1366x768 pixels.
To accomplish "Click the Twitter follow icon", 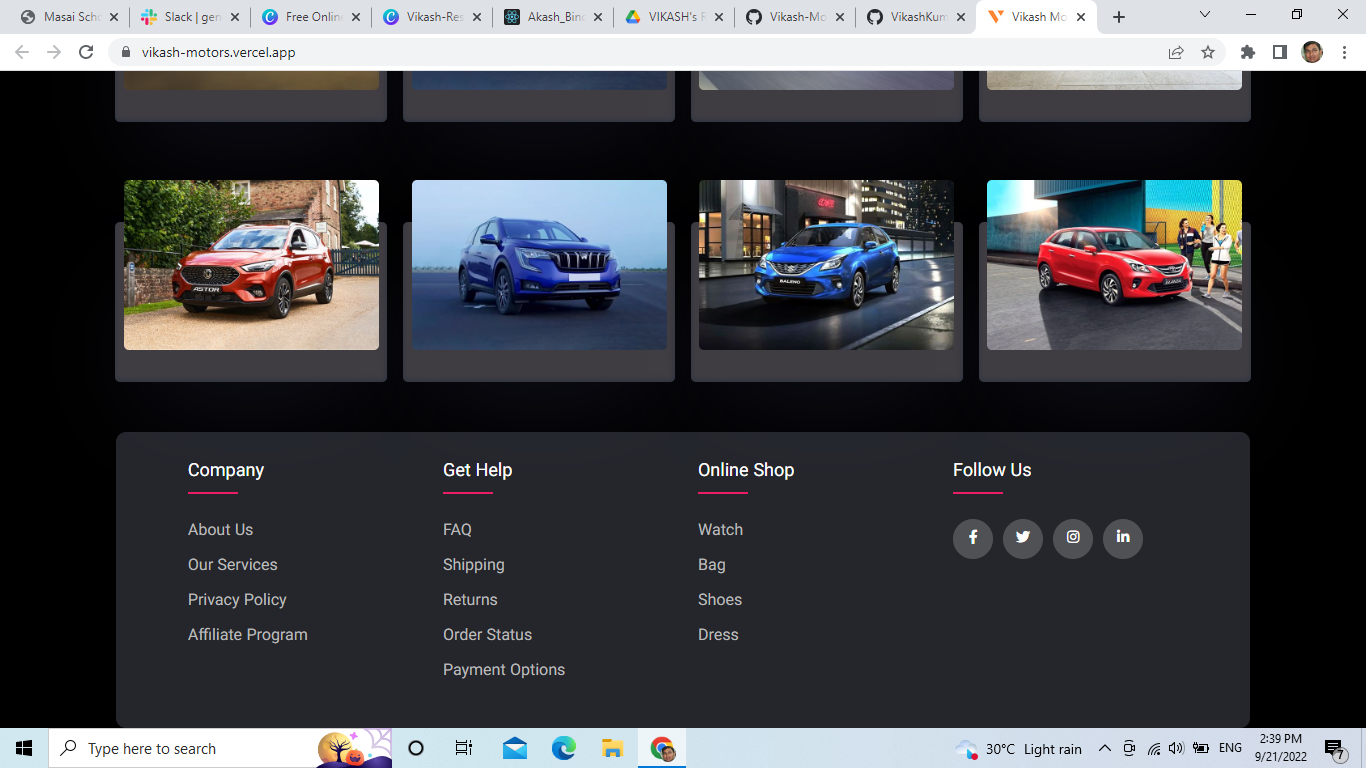I will (x=1022, y=538).
